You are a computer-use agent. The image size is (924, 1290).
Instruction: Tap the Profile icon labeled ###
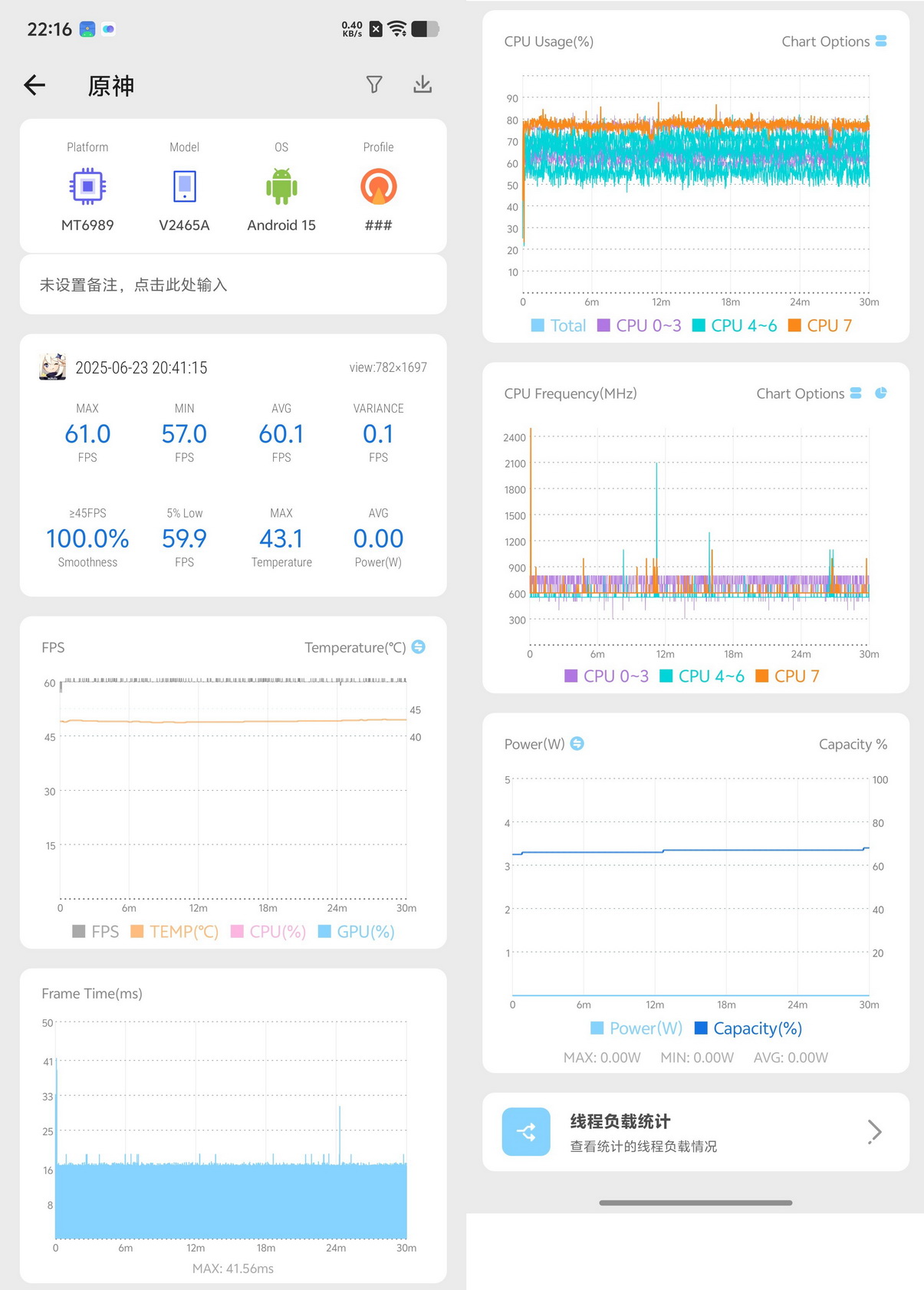pyautogui.click(x=378, y=186)
